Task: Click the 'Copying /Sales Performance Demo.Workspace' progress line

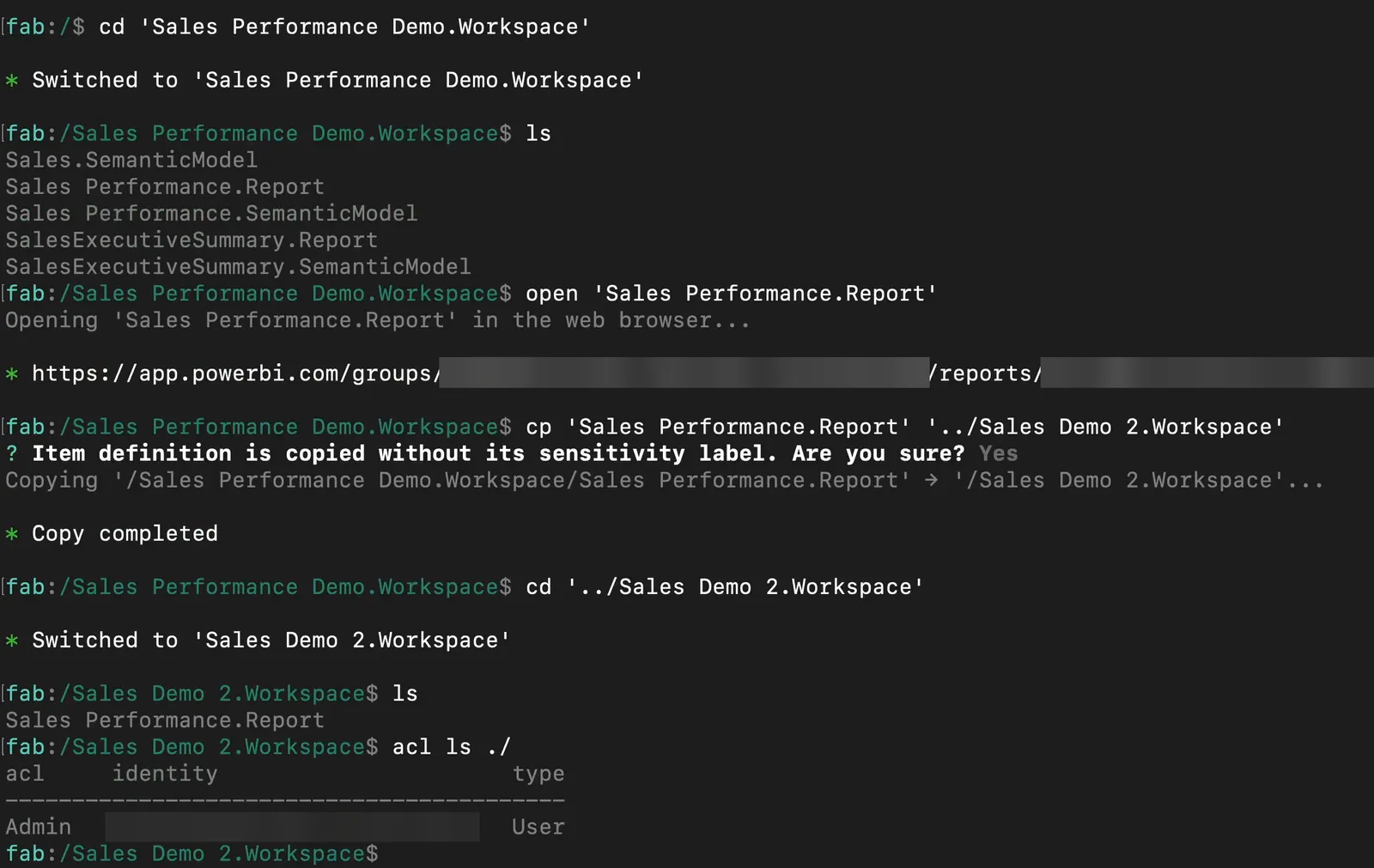Action: (x=665, y=480)
